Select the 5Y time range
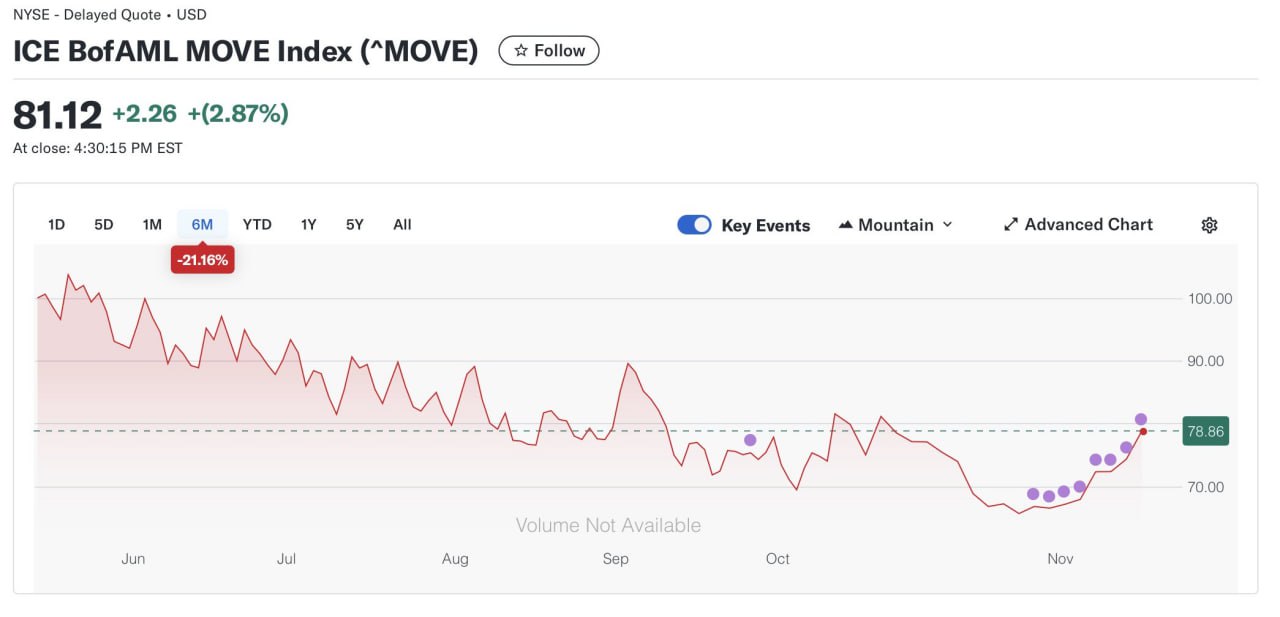Image resolution: width=1280 pixels, height=617 pixels. coord(355,225)
